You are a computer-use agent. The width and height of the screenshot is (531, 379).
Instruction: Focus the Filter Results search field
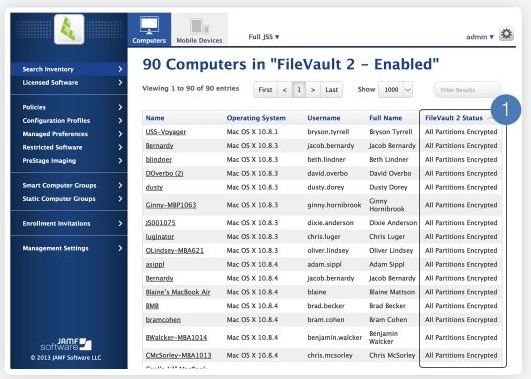pyautogui.click(x=467, y=90)
